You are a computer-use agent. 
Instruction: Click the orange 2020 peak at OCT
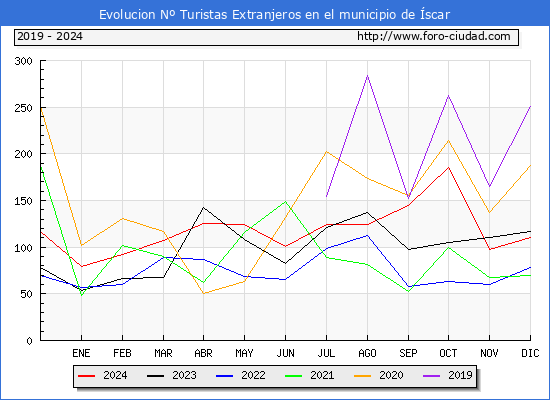pyautogui.click(x=448, y=141)
